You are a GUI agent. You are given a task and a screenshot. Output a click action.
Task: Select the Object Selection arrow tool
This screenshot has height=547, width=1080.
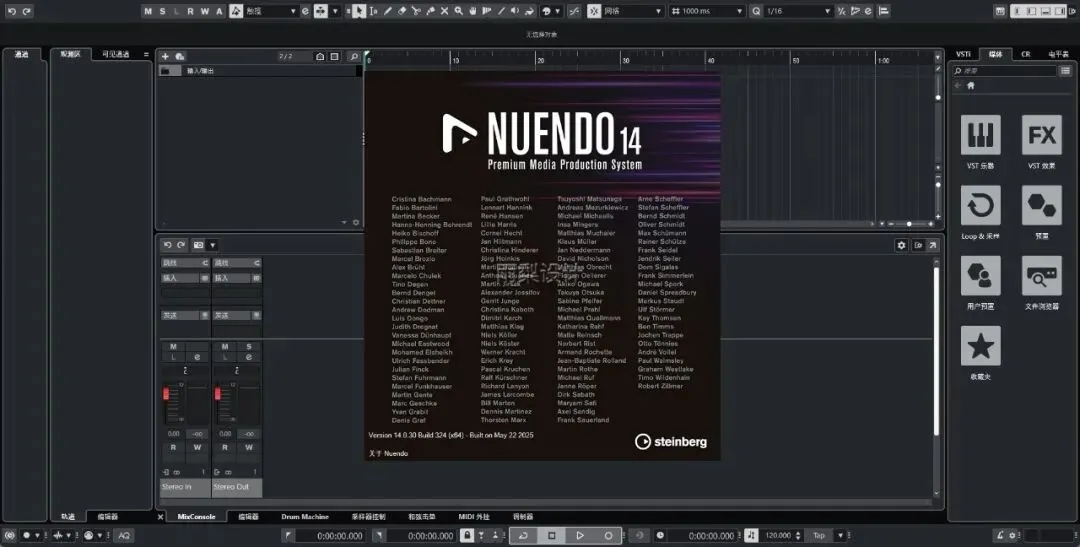[x=358, y=11]
